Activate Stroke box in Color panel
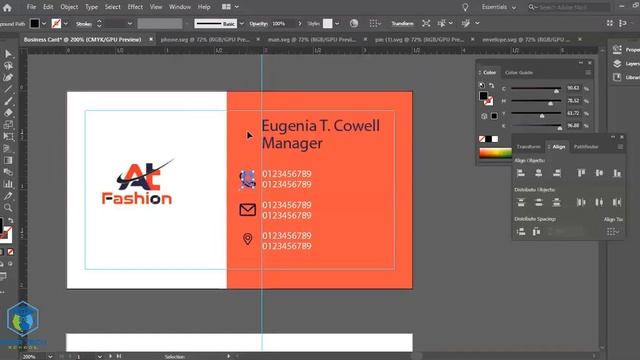The width and height of the screenshot is (640, 360). click(489, 101)
